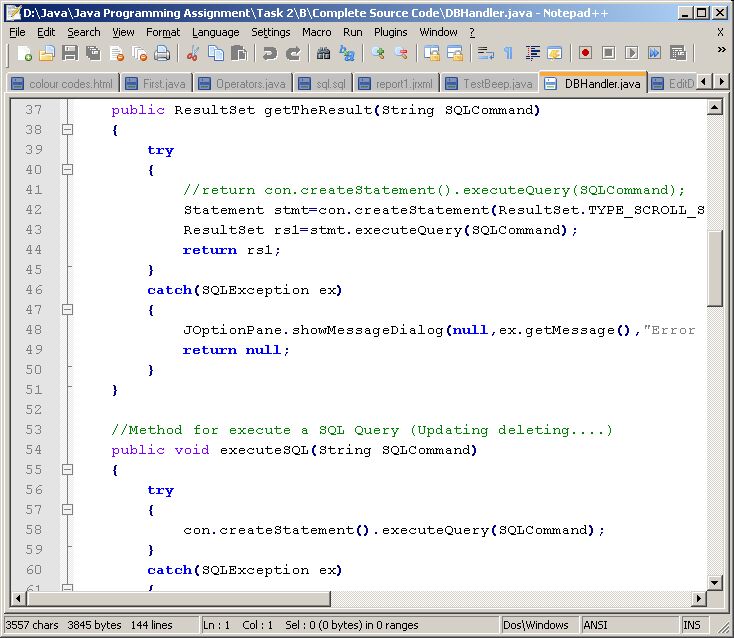Save current recorded macro icon
Screen dimensions: 734x638
(678, 53)
